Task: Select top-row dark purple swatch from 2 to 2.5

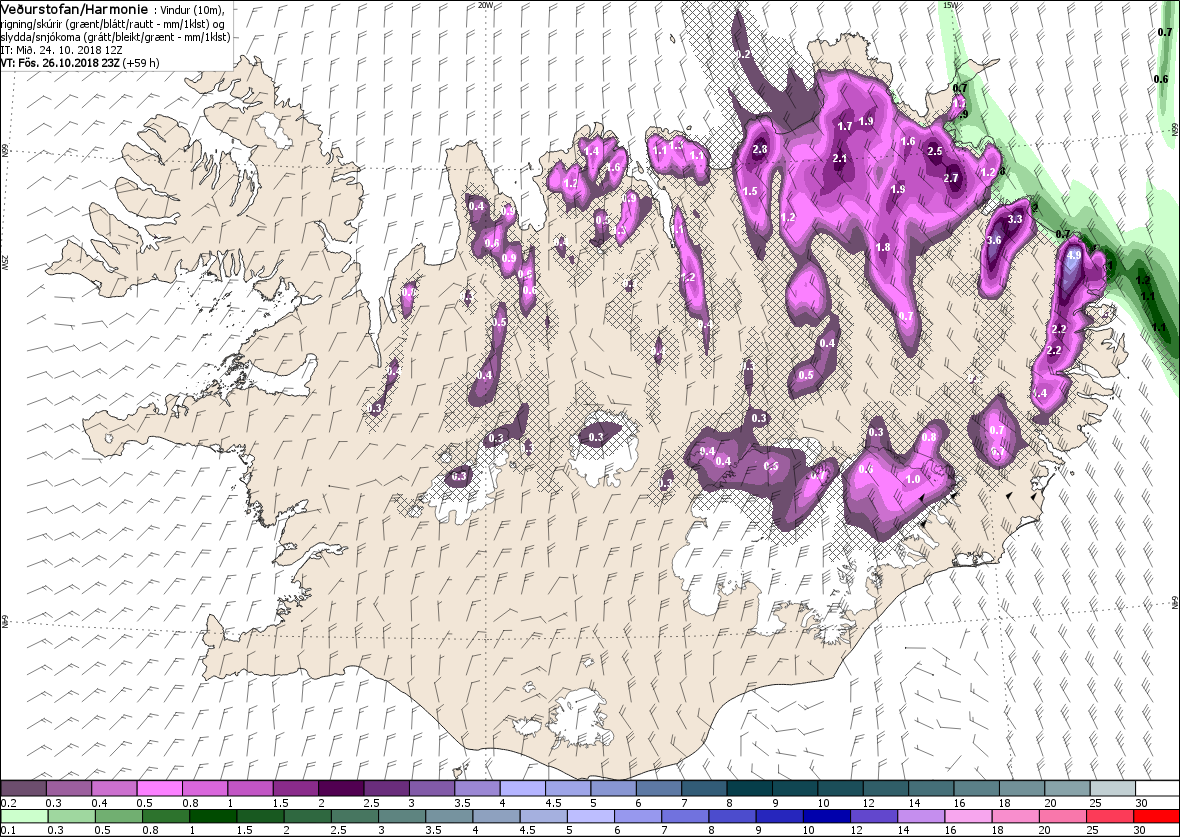Action: pos(342,788)
